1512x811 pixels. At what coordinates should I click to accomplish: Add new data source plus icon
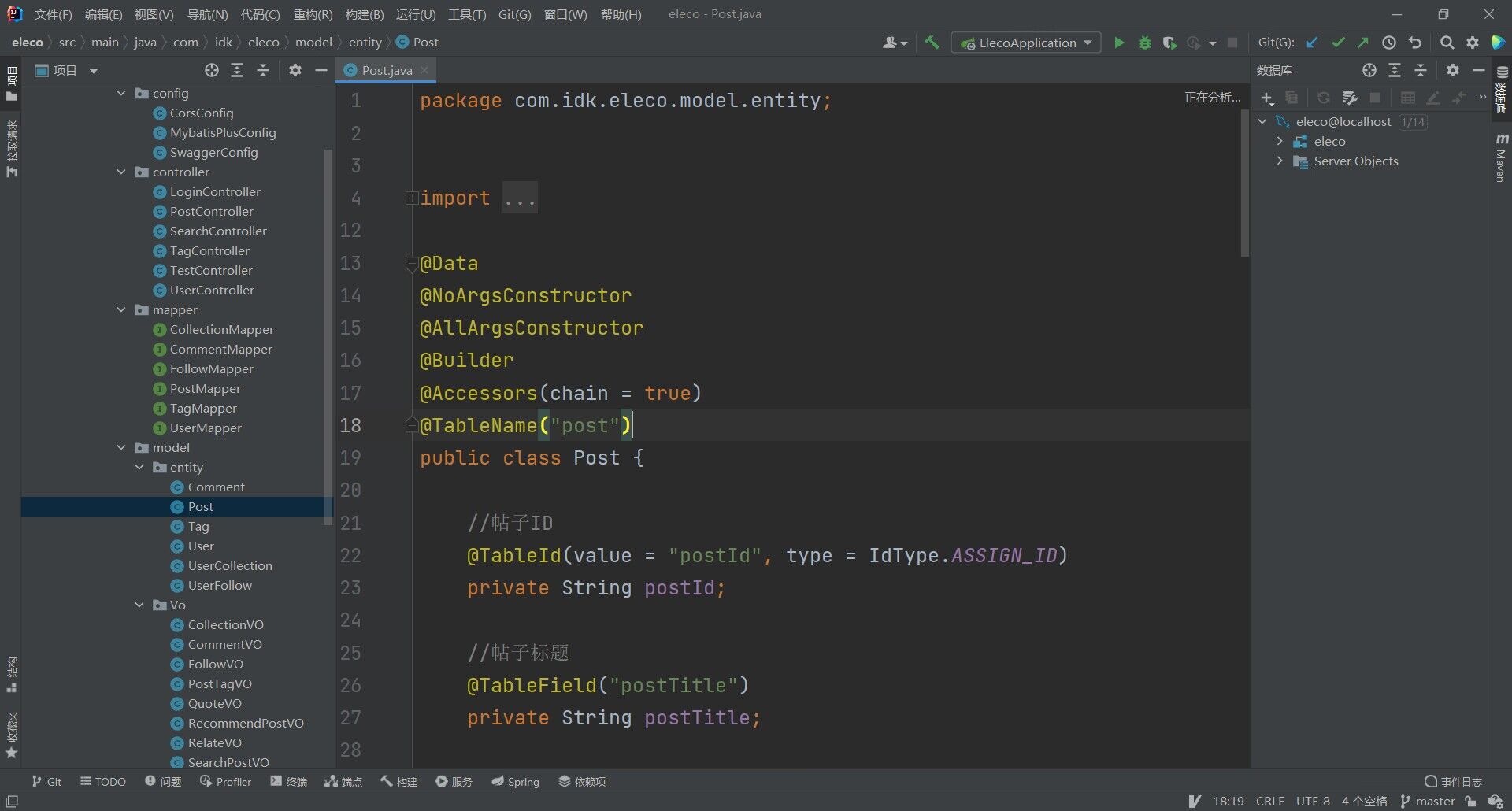1266,98
